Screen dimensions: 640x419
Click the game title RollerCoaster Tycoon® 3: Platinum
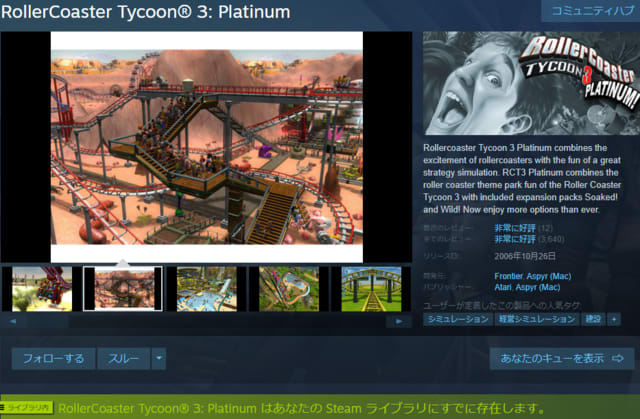point(146,12)
